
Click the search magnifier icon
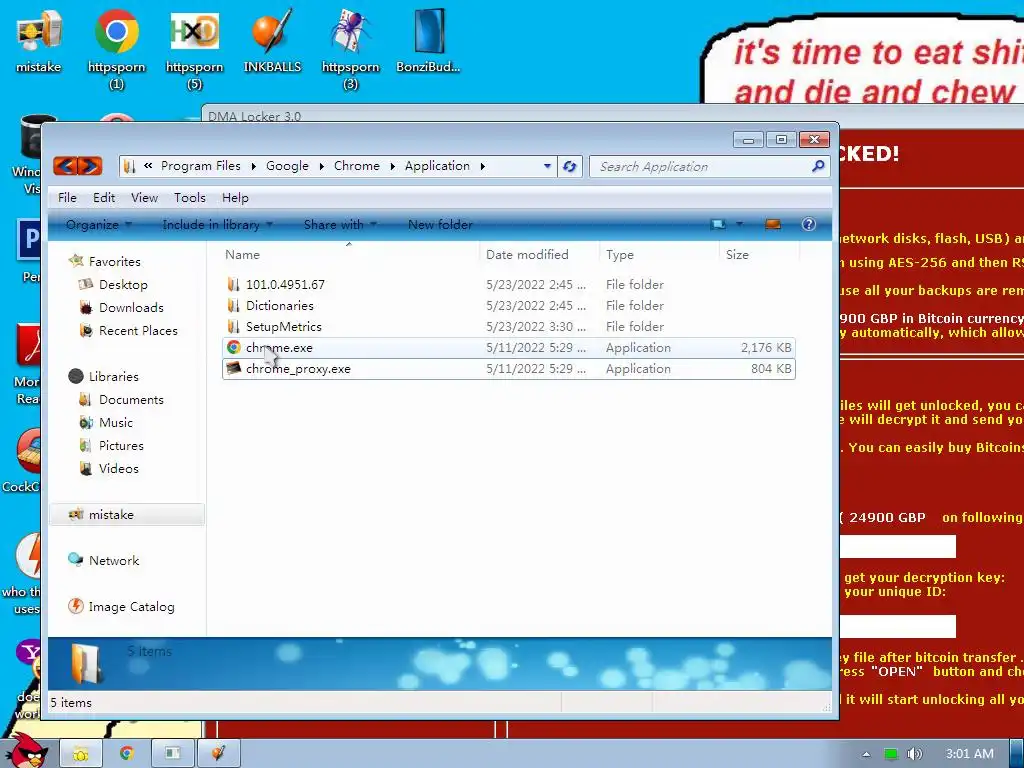click(x=818, y=167)
